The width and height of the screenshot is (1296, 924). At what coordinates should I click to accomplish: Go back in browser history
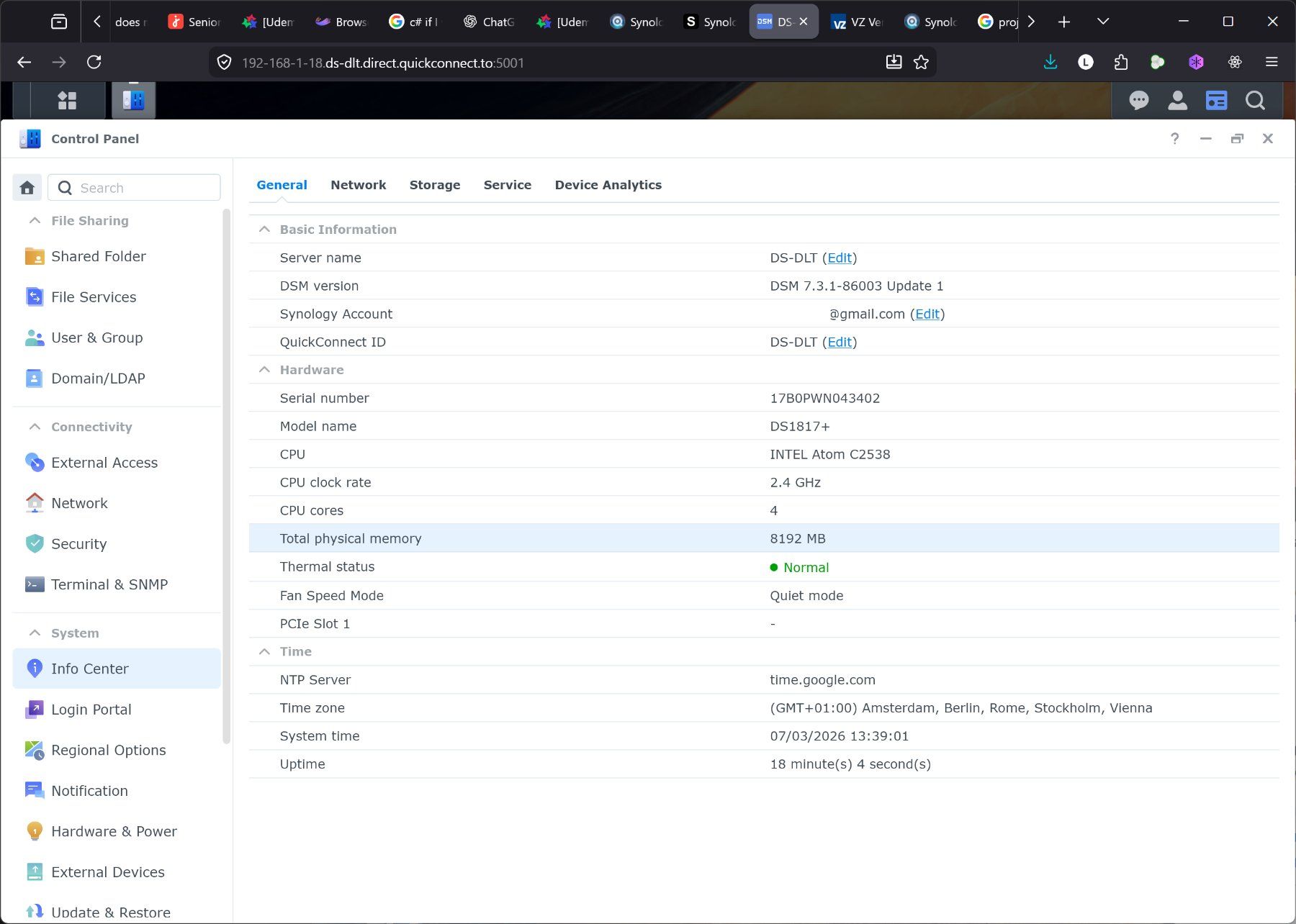24,63
